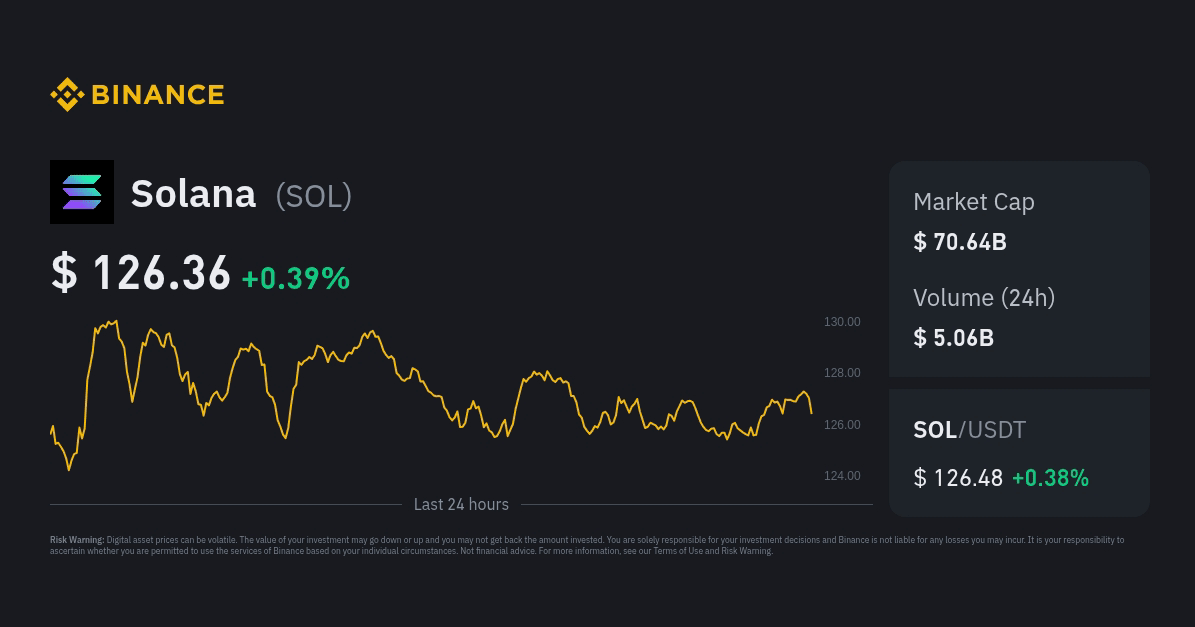Click the 126.00 chart axis label
Viewport: 1195px width, 627px height.
click(842, 424)
